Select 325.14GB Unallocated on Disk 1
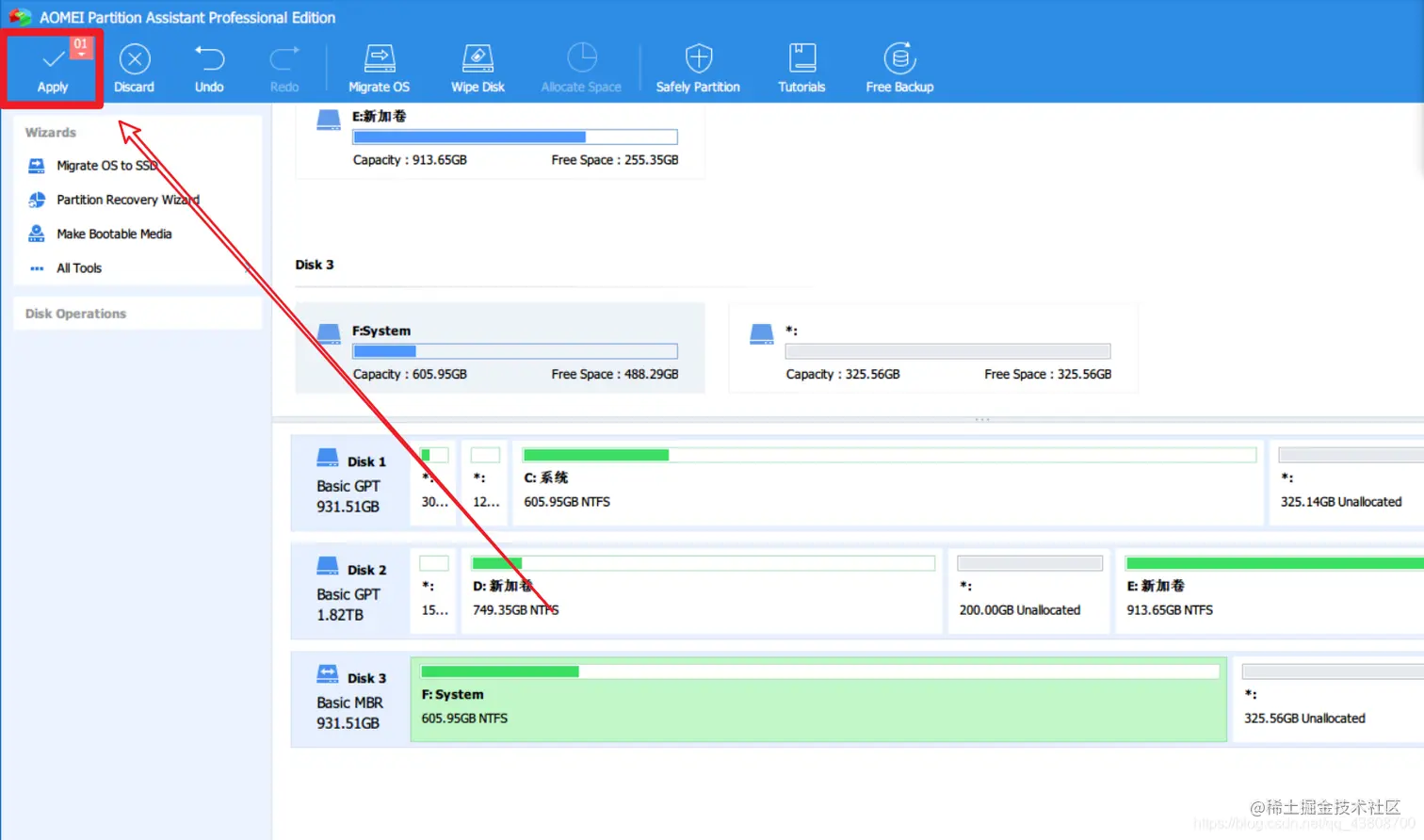The image size is (1424, 840). [1347, 482]
